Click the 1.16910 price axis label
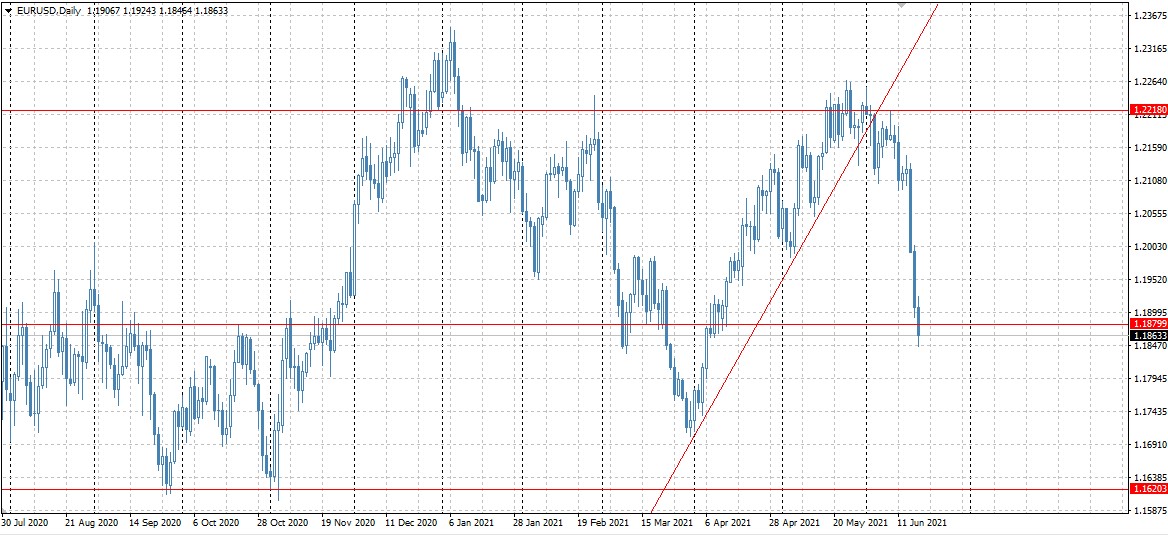 (1150, 444)
